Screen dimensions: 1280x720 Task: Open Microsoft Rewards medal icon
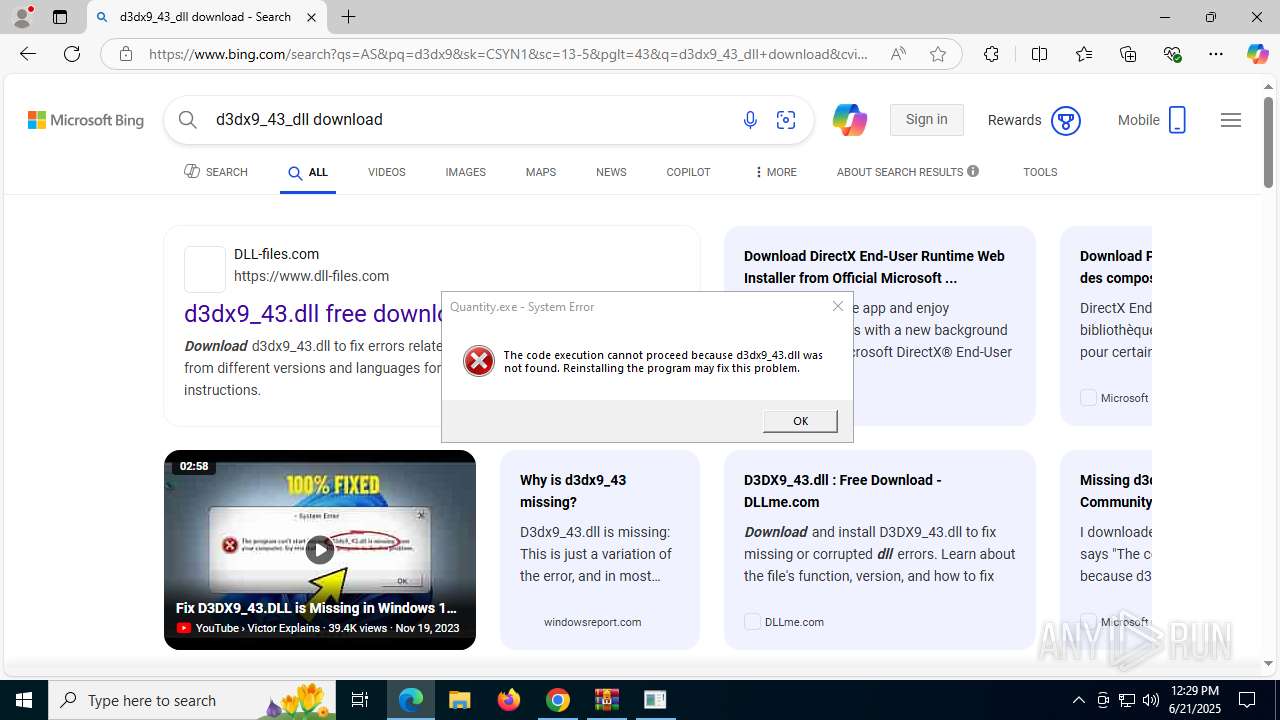point(1066,121)
